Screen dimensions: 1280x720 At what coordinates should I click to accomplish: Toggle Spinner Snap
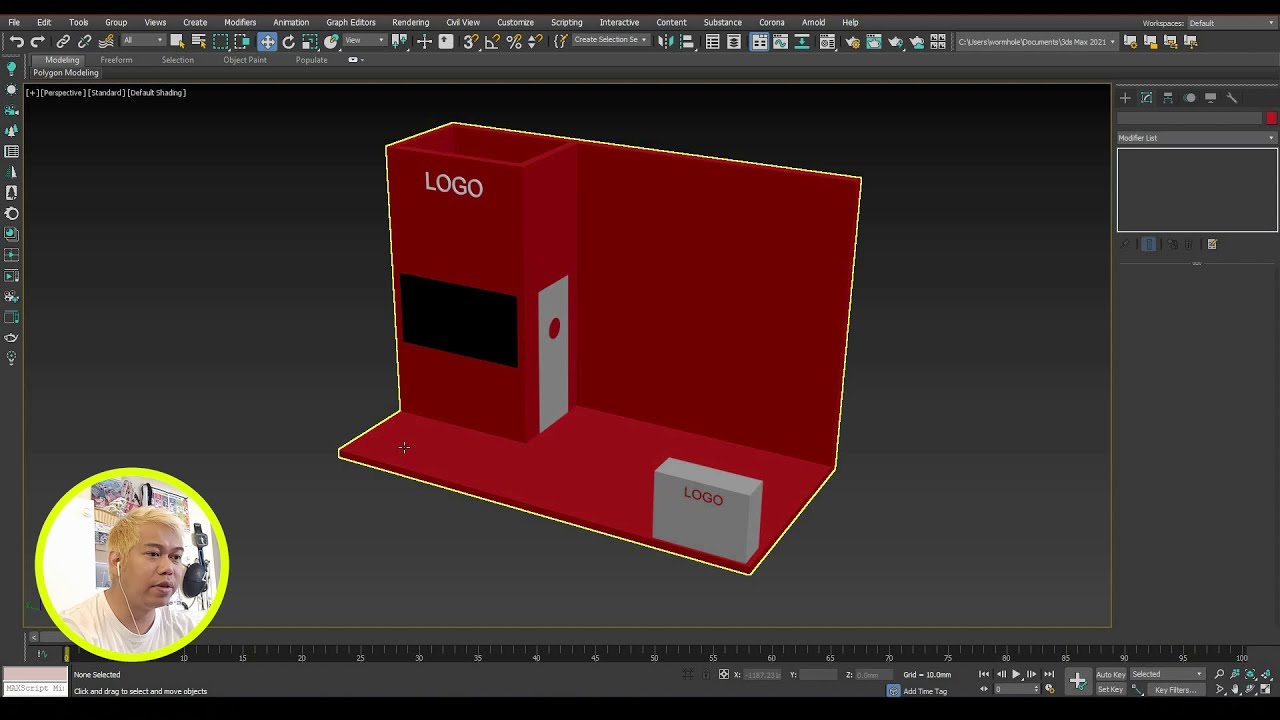(x=535, y=41)
